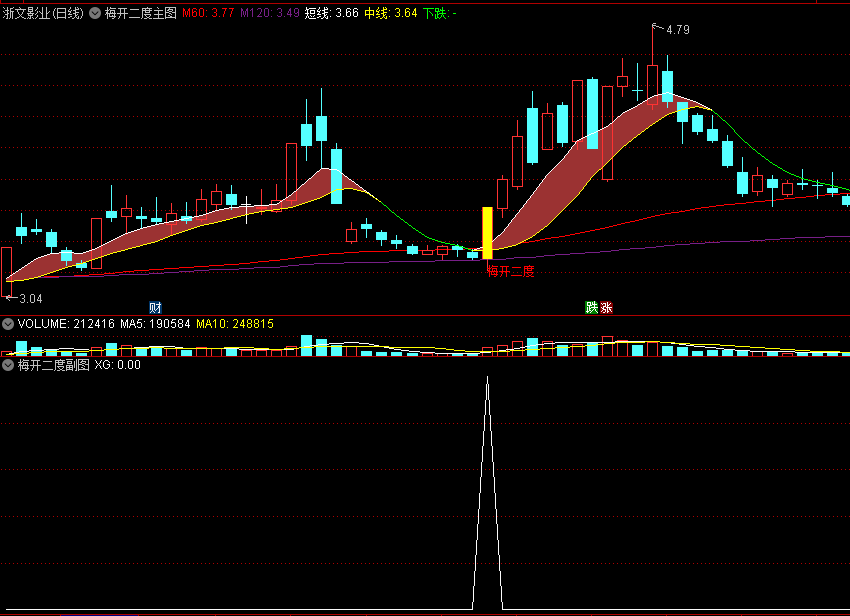Click the 梅开二度副图 indicator name
The height and width of the screenshot is (616, 850).
coord(54,365)
